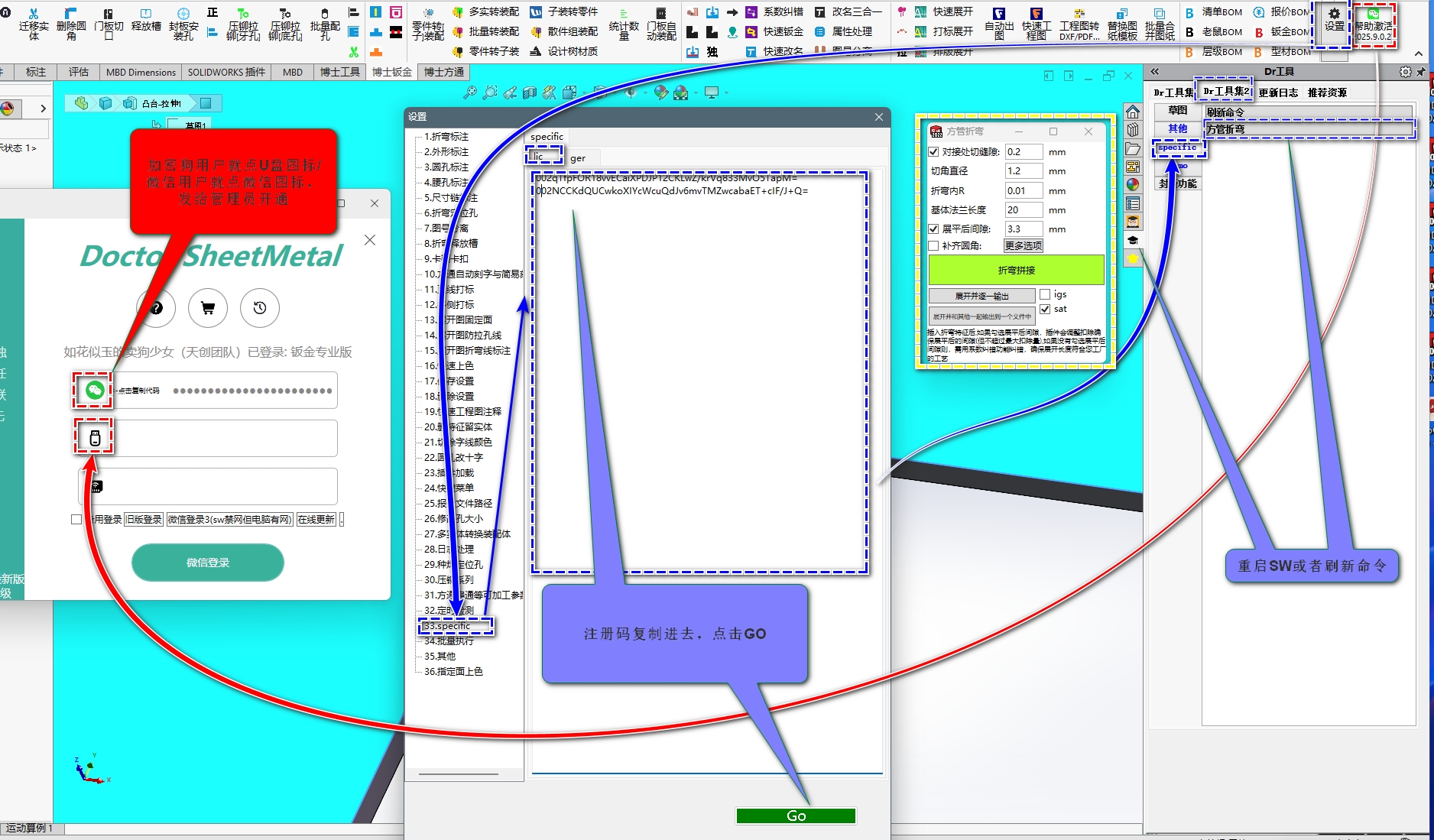Screen dimensions: 1434x840
Task: Click the 迁移实体 scissors tool
Action: [34, 24]
